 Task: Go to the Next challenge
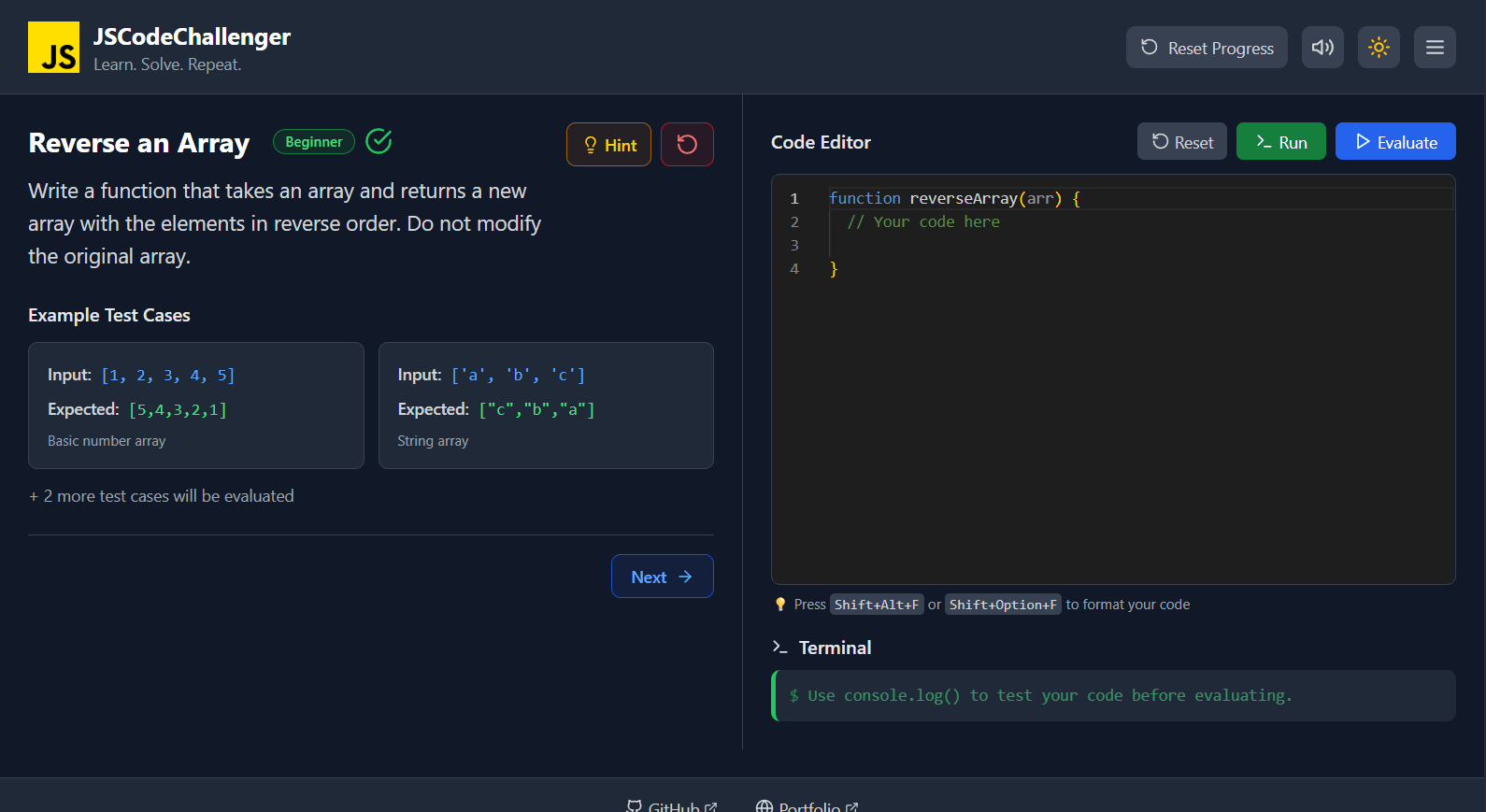tap(662, 576)
